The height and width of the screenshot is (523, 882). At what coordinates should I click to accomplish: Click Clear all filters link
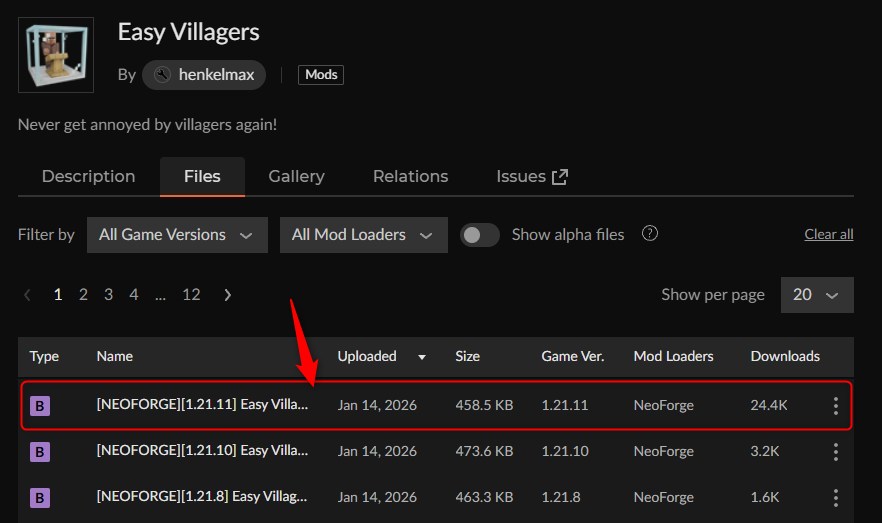pyautogui.click(x=828, y=235)
